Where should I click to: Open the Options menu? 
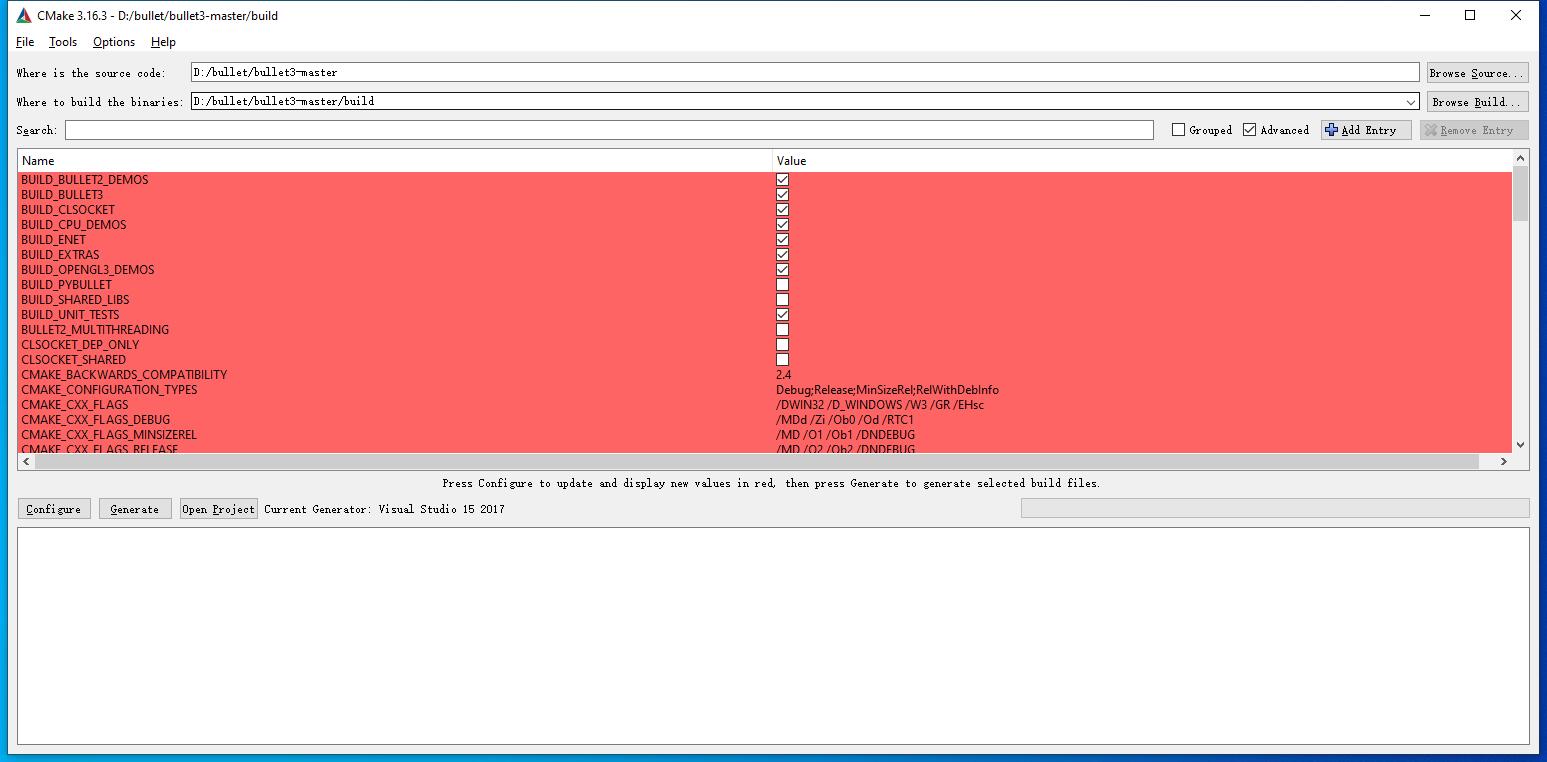pyautogui.click(x=113, y=42)
